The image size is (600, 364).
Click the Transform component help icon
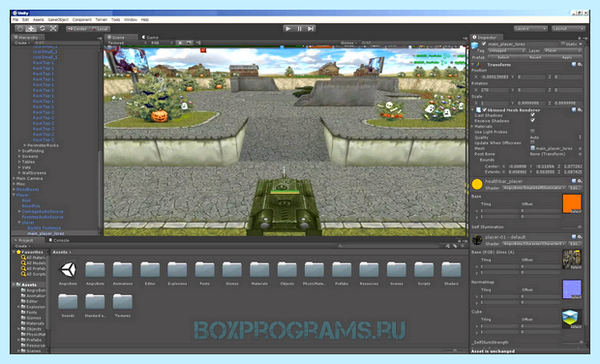point(574,64)
